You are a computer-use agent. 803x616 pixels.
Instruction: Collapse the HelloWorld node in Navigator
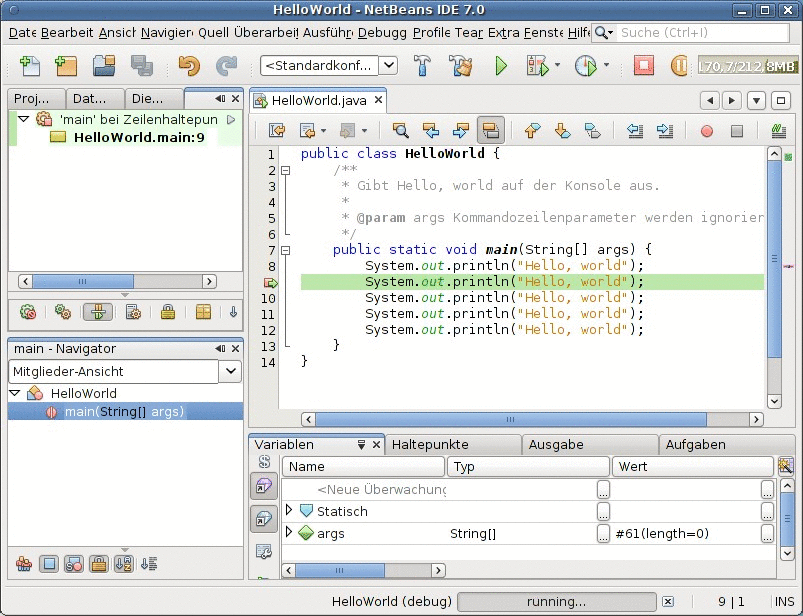(15, 393)
